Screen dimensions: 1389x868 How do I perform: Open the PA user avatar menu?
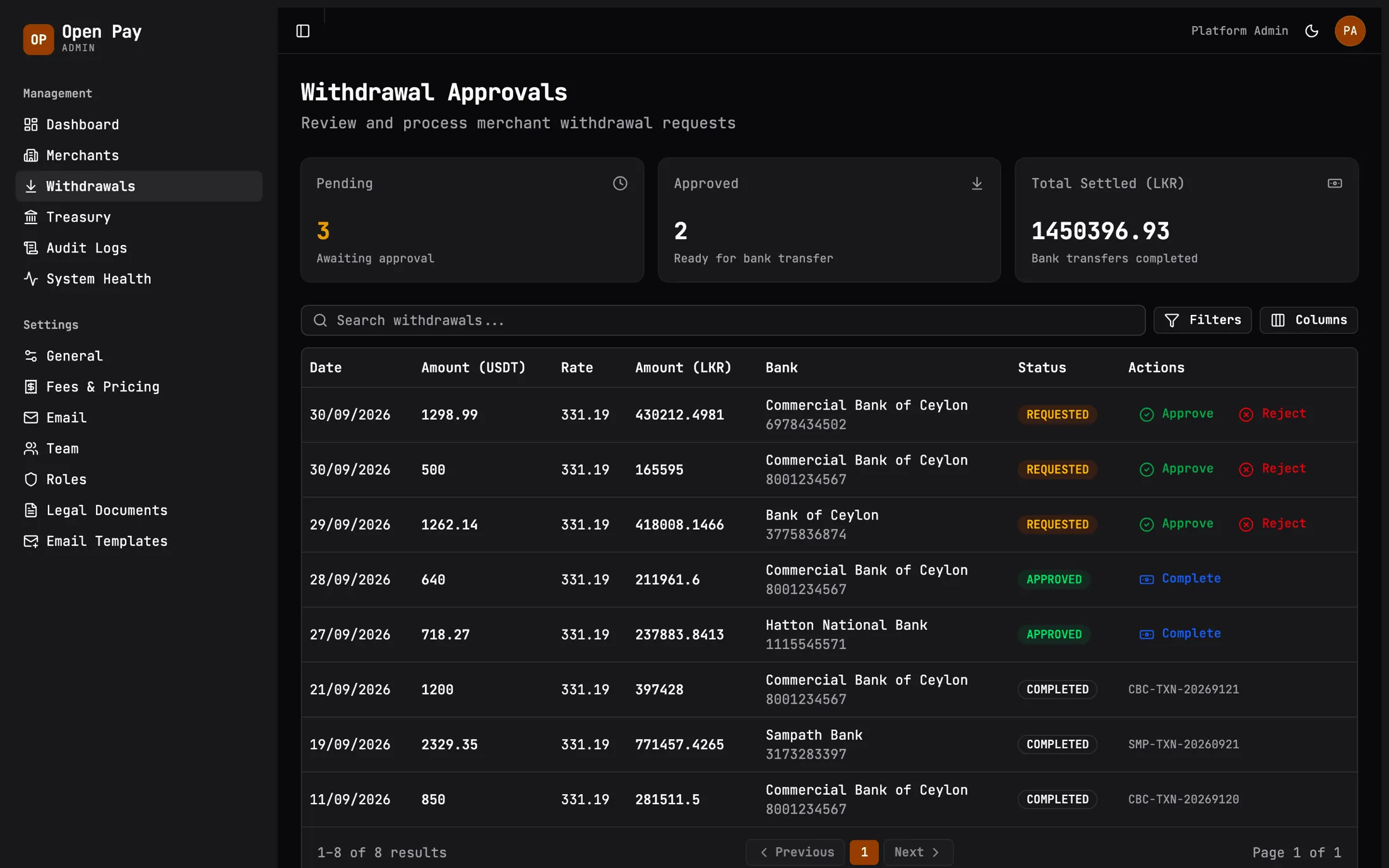click(x=1350, y=31)
